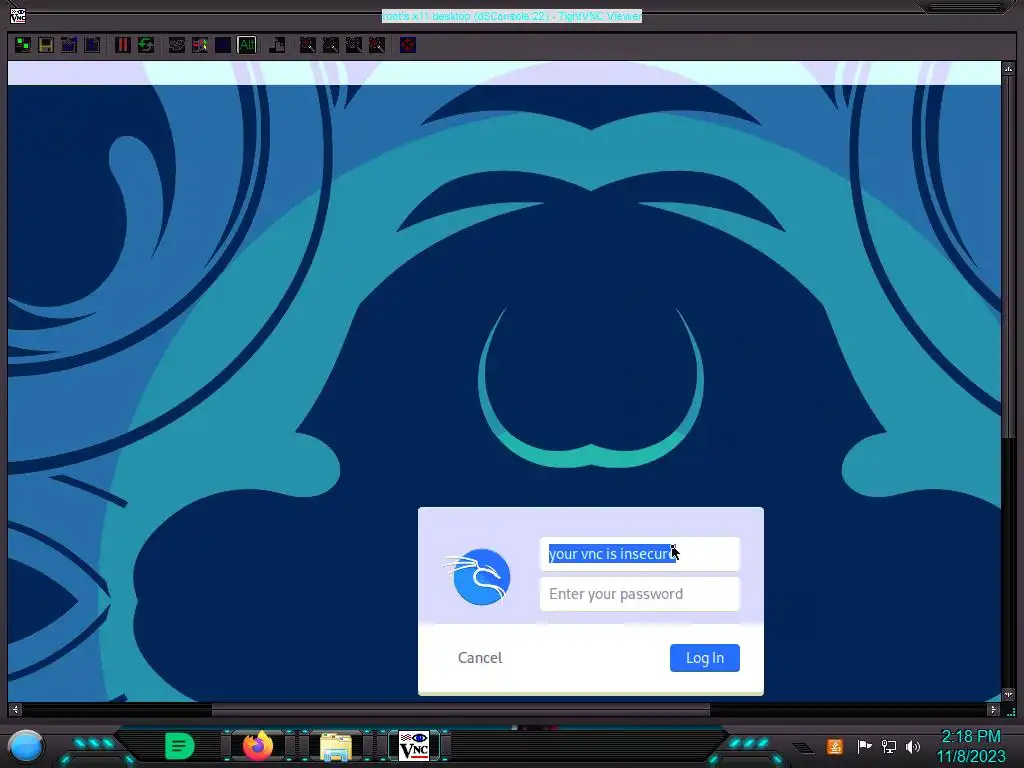Image resolution: width=1024 pixels, height=768 pixels.
Task: Click the Zoom in magnifier icon
Action: (308, 45)
